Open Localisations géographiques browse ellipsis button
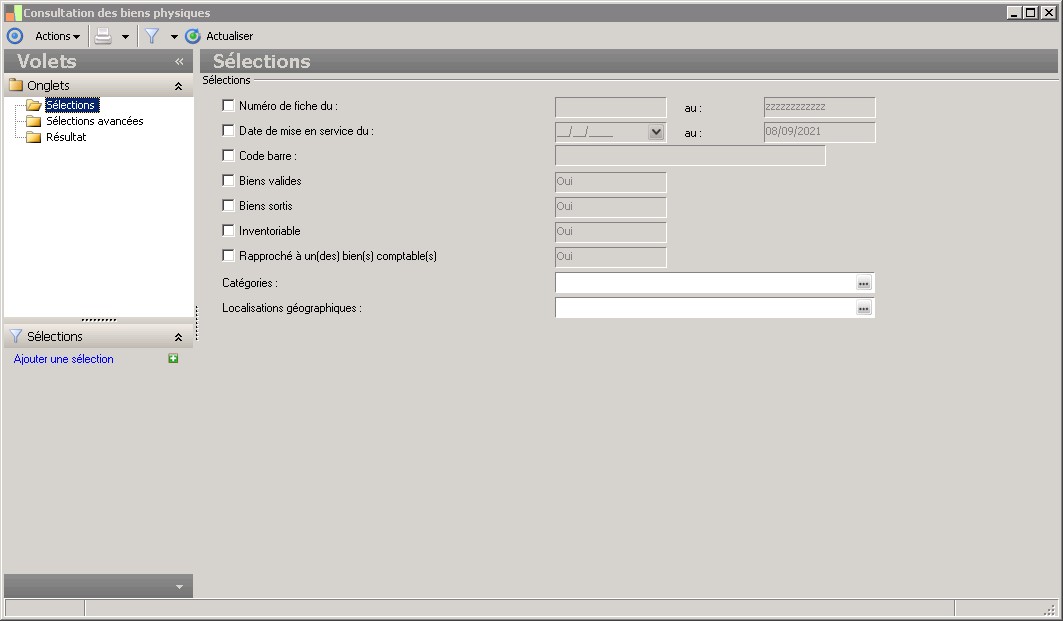 pos(864,308)
